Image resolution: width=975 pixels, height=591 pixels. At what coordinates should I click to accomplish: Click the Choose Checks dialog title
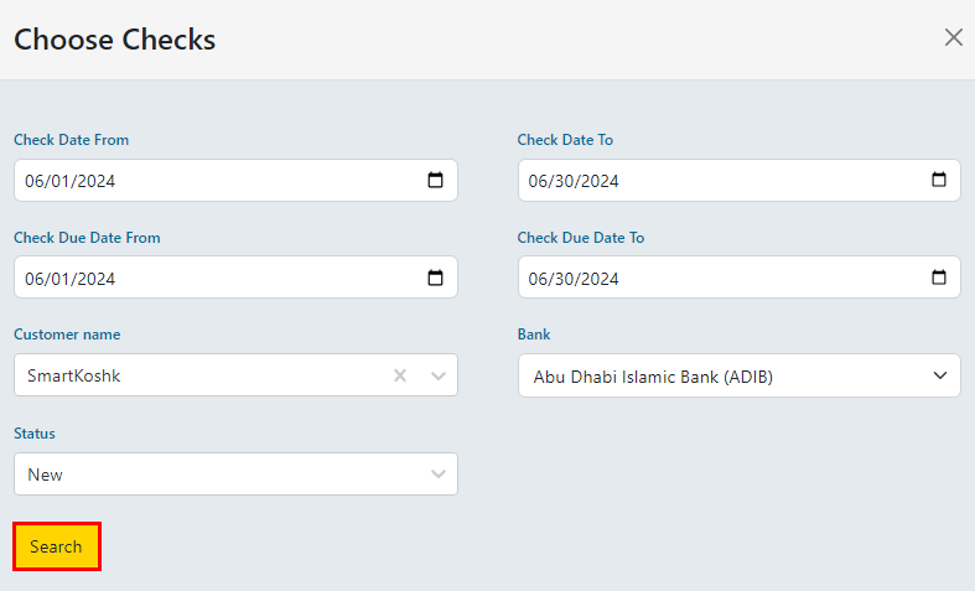114,40
